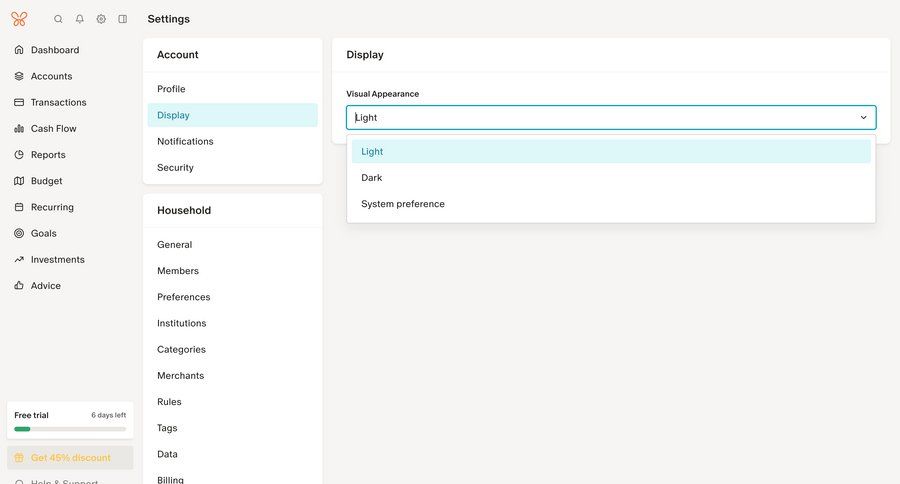Open Data settings page
Image resolution: width=900 pixels, height=484 pixels.
pos(232,454)
